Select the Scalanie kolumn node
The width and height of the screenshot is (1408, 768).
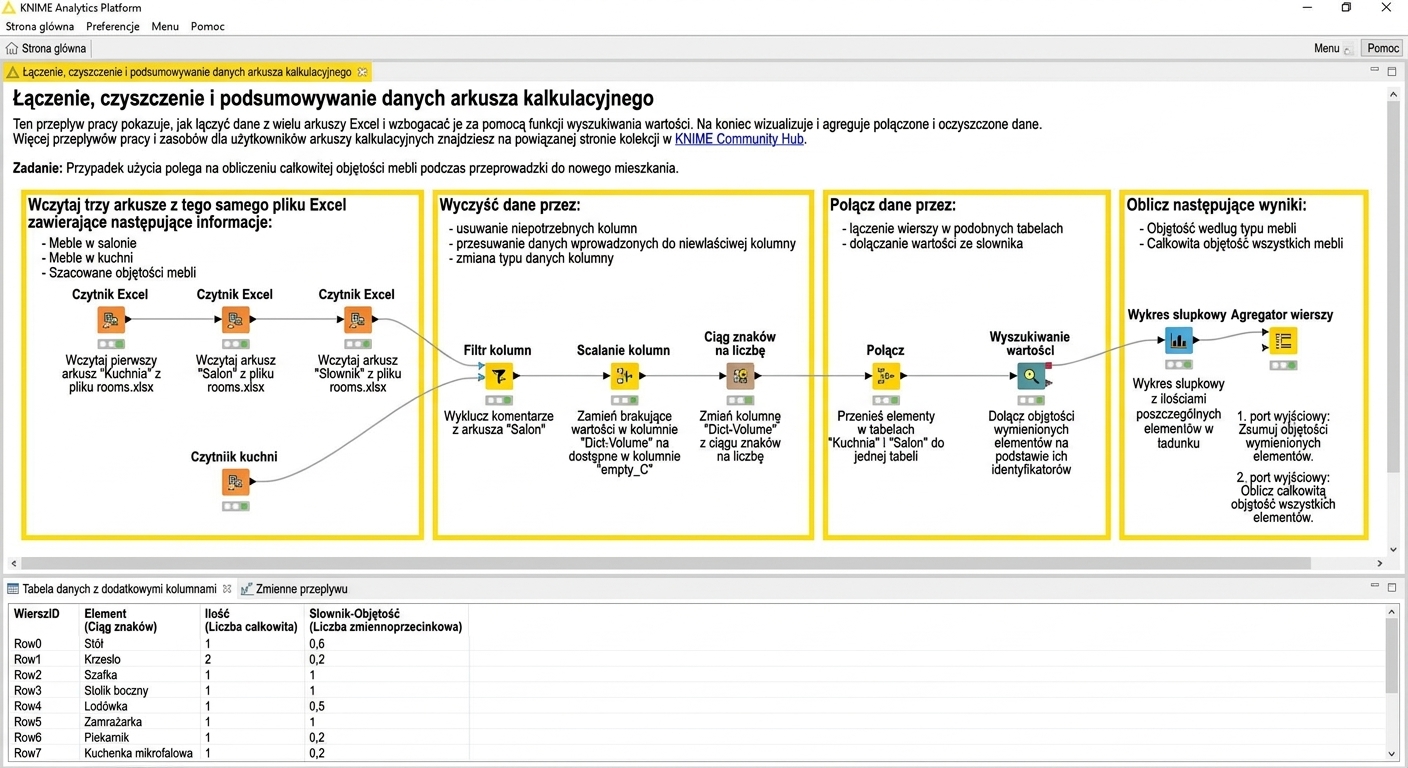pos(624,376)
